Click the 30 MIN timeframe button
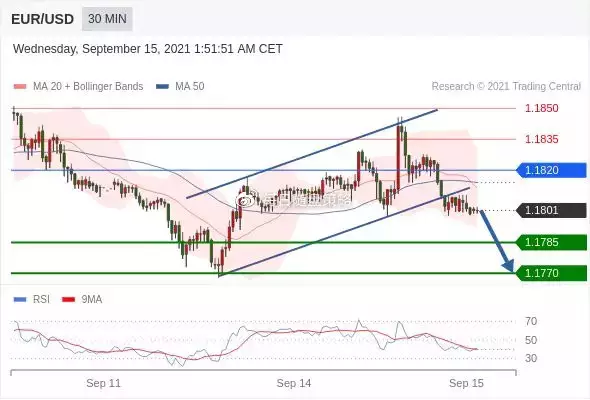 click(x=107, y=18)
